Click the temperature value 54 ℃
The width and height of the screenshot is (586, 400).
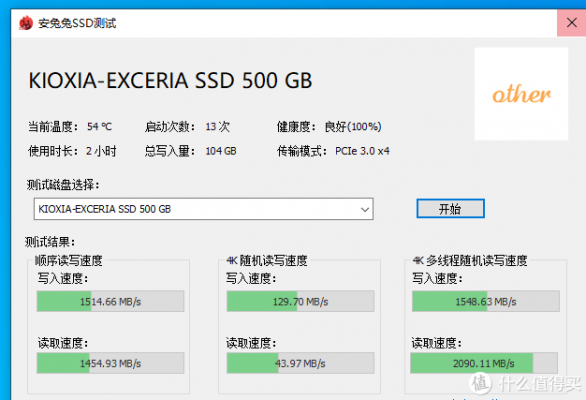click(99, 127)
